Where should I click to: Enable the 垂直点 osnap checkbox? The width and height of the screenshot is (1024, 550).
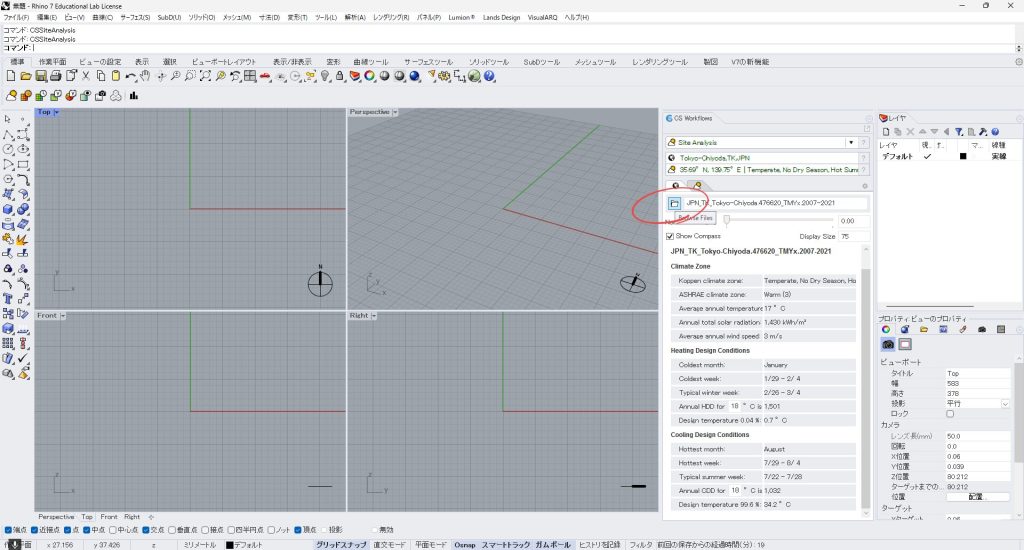(x=173, y=530)
